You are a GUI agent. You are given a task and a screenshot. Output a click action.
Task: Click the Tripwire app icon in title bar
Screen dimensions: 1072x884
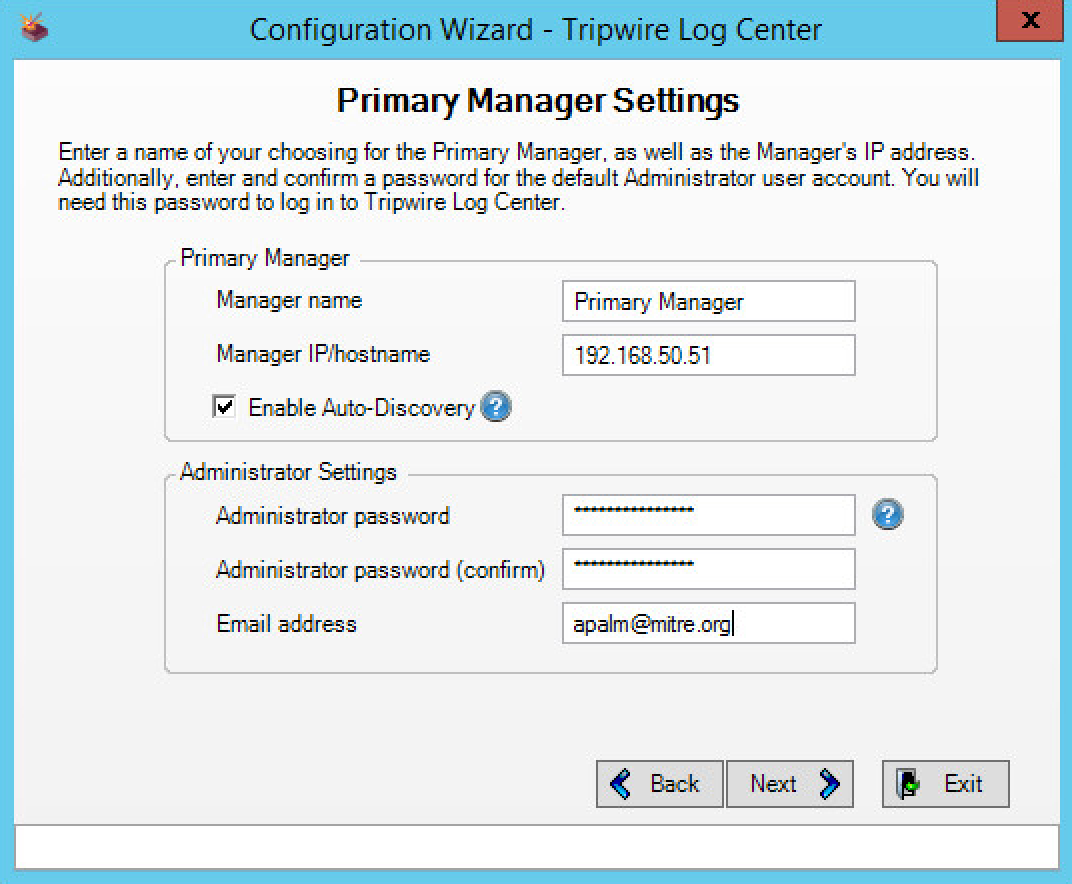pyautogui.click(x=34, y=27)
